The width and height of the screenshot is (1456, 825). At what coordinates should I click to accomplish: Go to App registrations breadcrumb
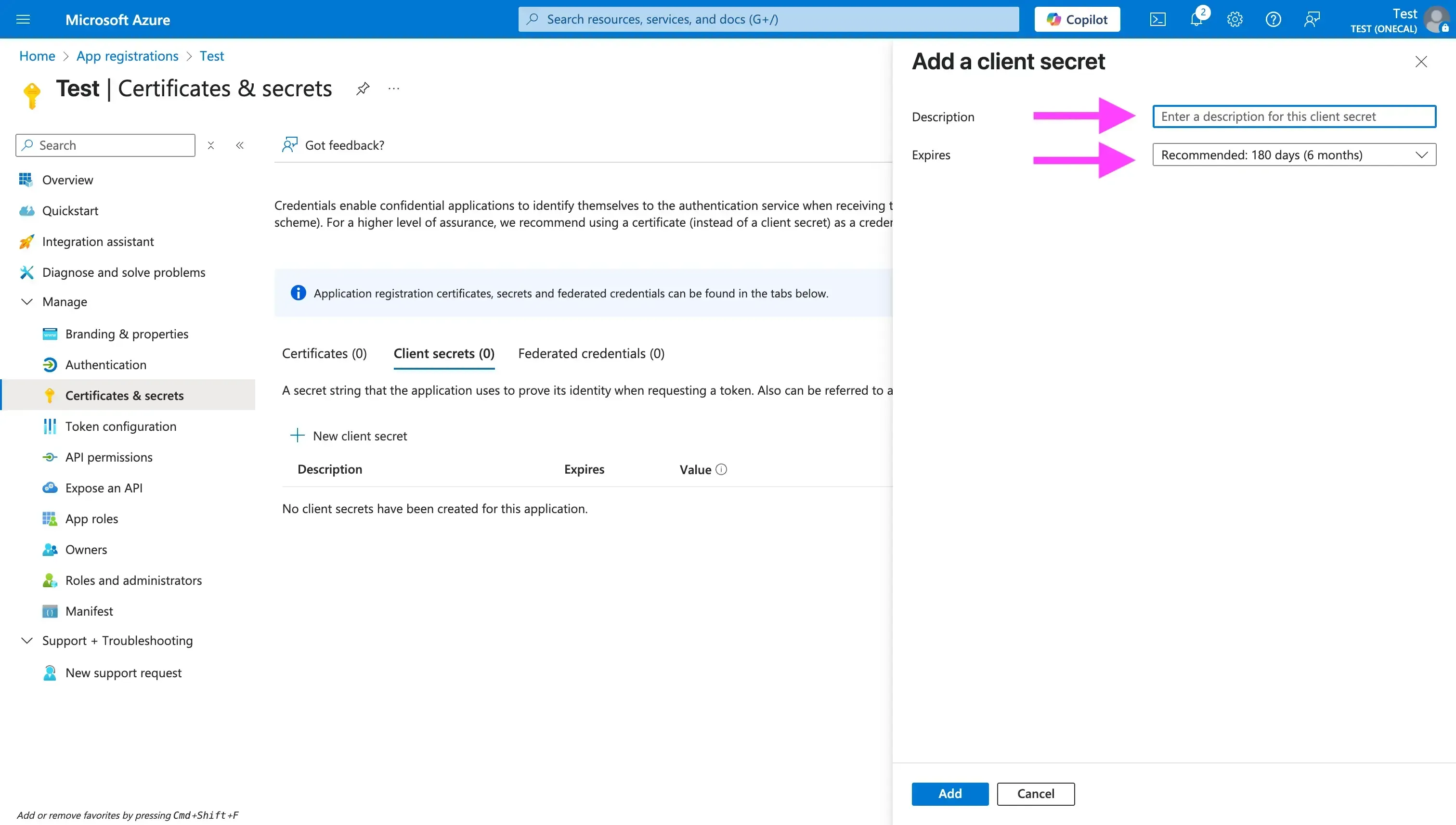(x=128, y=56)
